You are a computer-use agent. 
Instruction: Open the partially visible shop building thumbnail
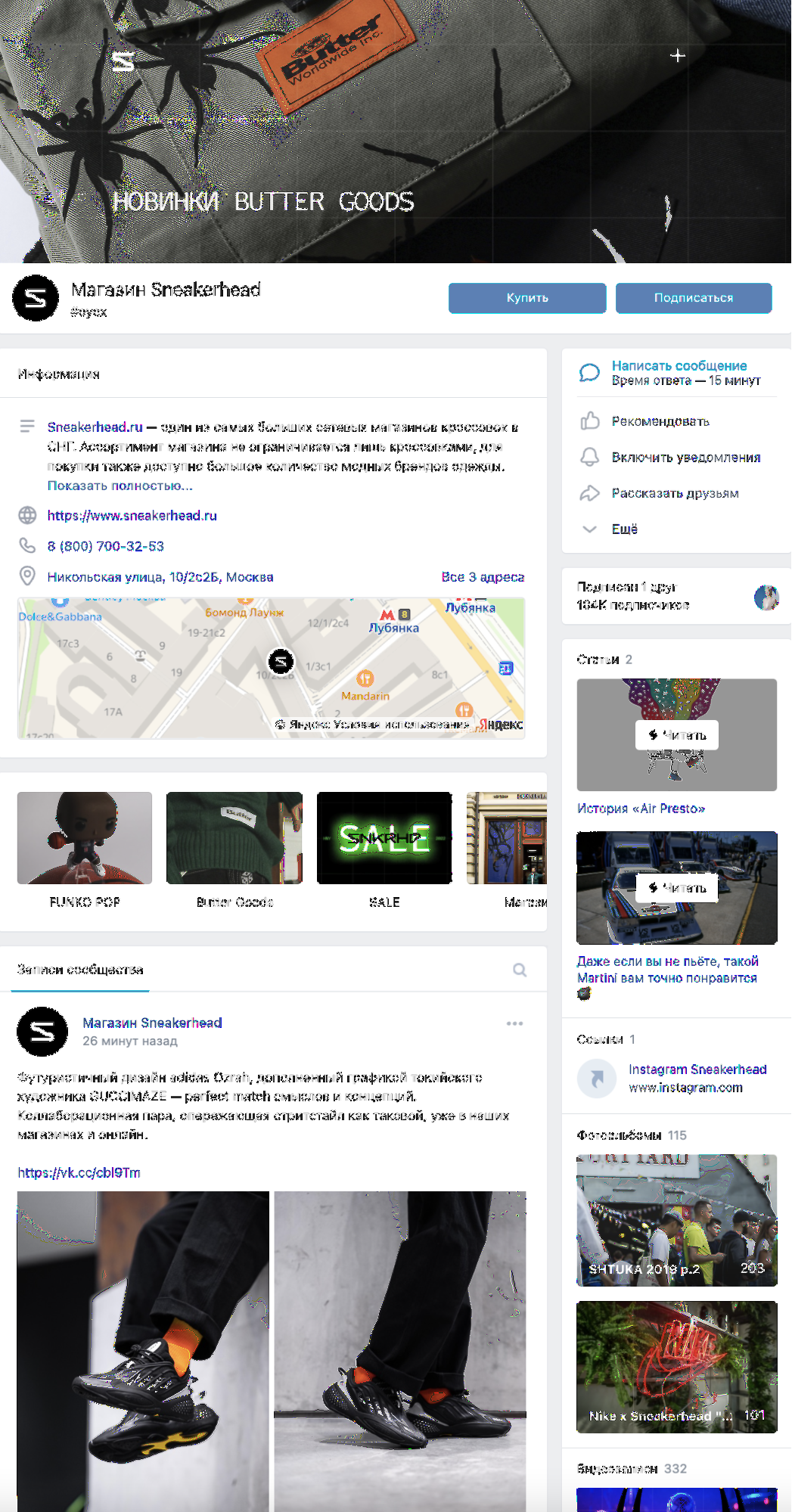pyautogui.click(x=507, y=838)
